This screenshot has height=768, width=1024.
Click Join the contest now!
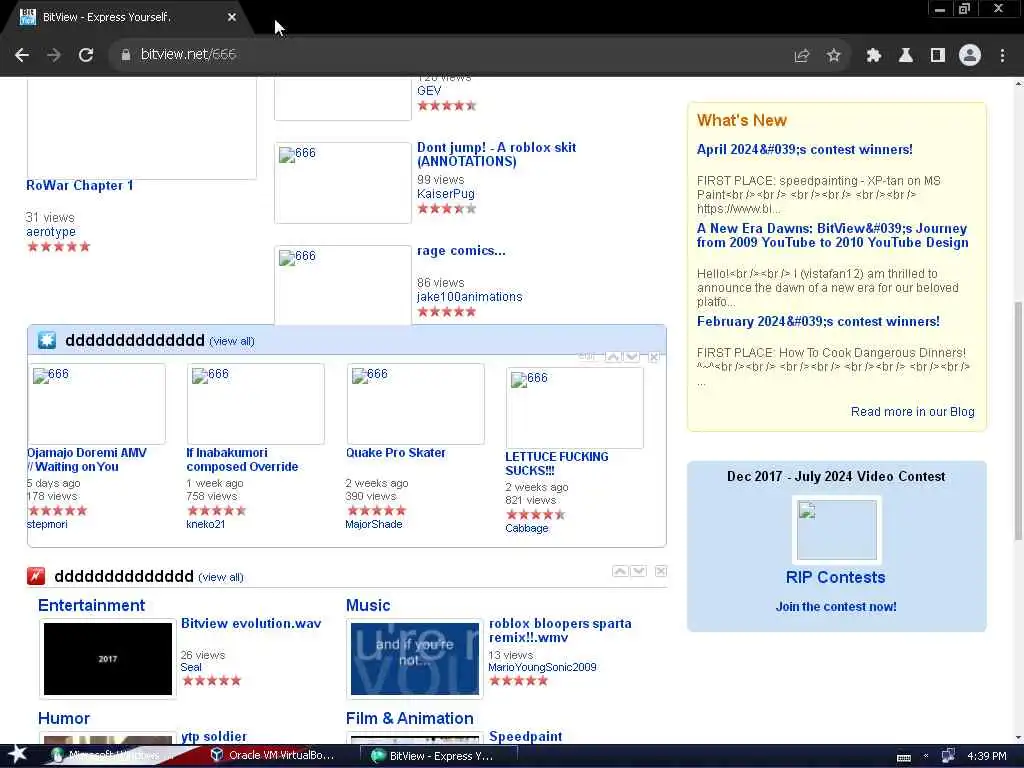pyautogui.click(x=836, y=607)
